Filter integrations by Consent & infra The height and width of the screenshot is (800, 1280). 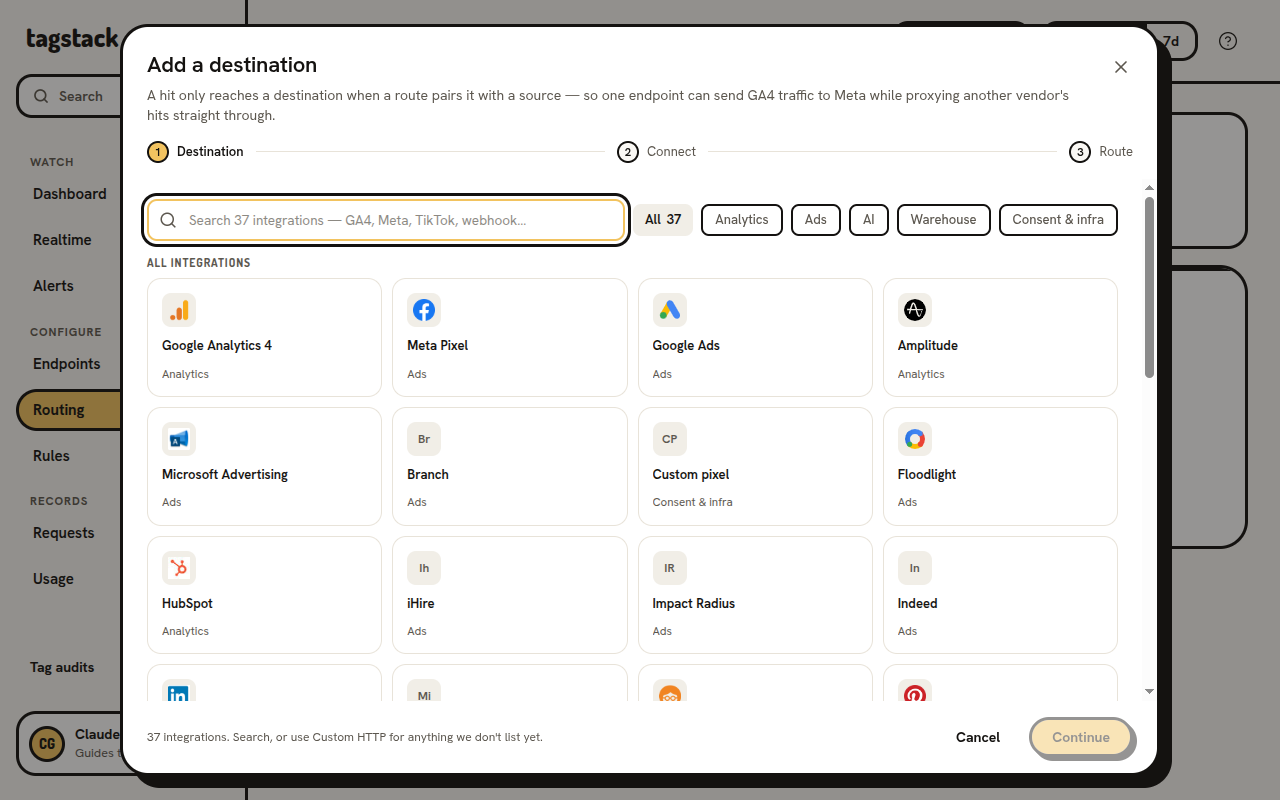[x=1058, y=220]
